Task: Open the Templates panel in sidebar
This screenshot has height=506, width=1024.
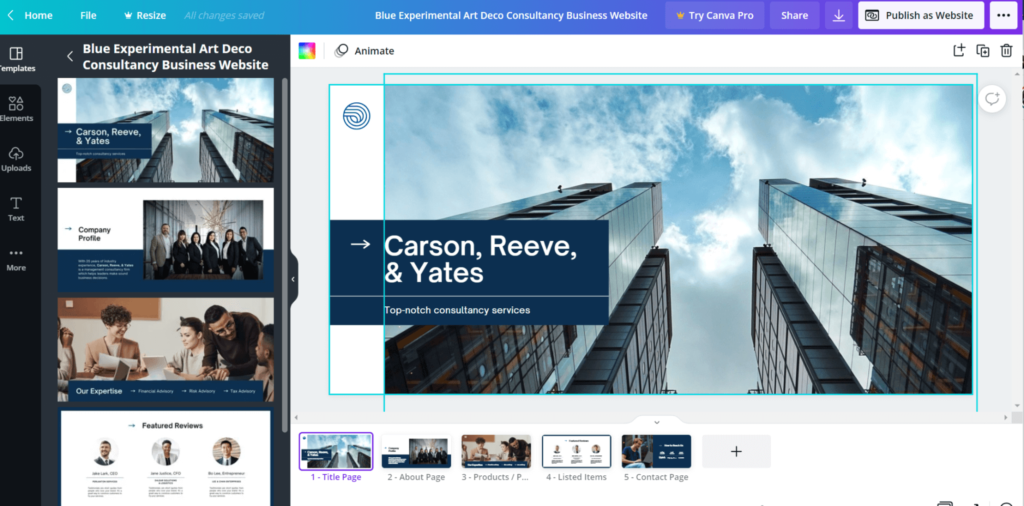Action: 16,58
